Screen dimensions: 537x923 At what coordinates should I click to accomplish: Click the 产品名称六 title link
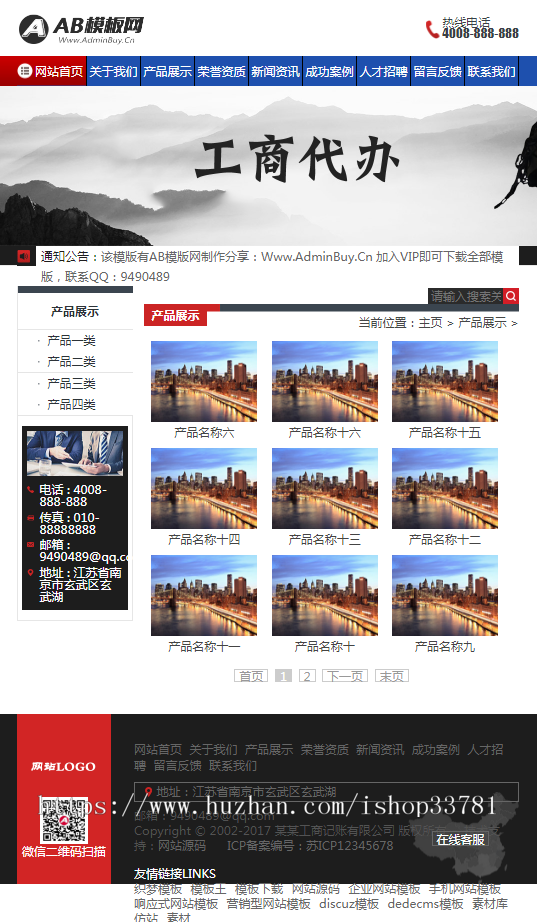point(204,433)
